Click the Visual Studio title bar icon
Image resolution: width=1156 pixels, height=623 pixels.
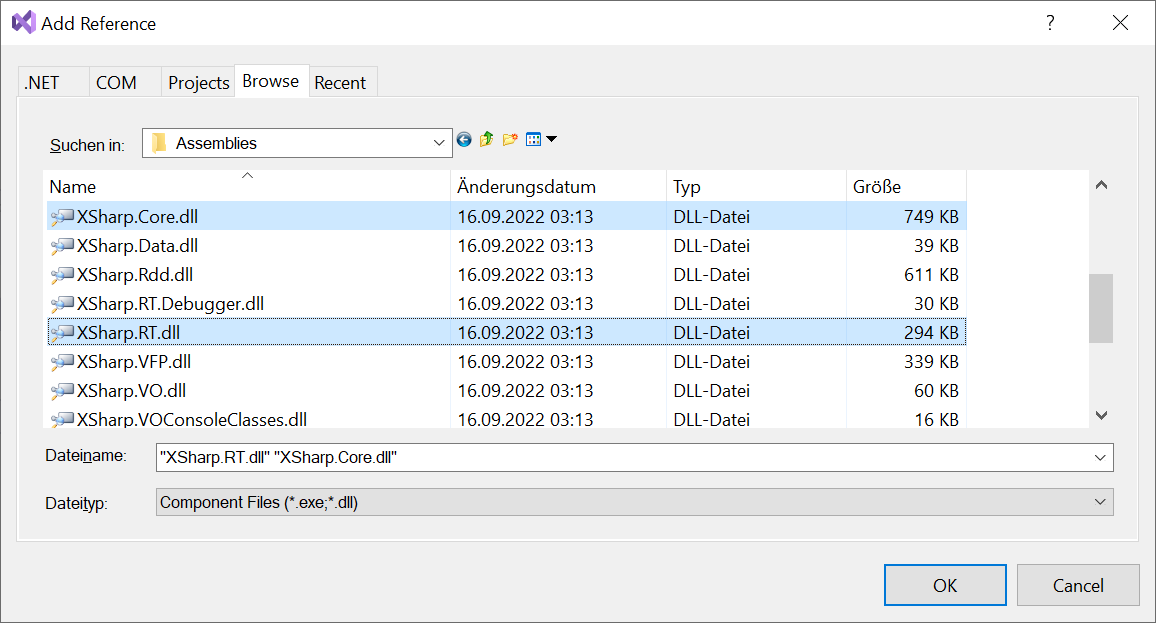pyautogui.click(x=24, y=23)
